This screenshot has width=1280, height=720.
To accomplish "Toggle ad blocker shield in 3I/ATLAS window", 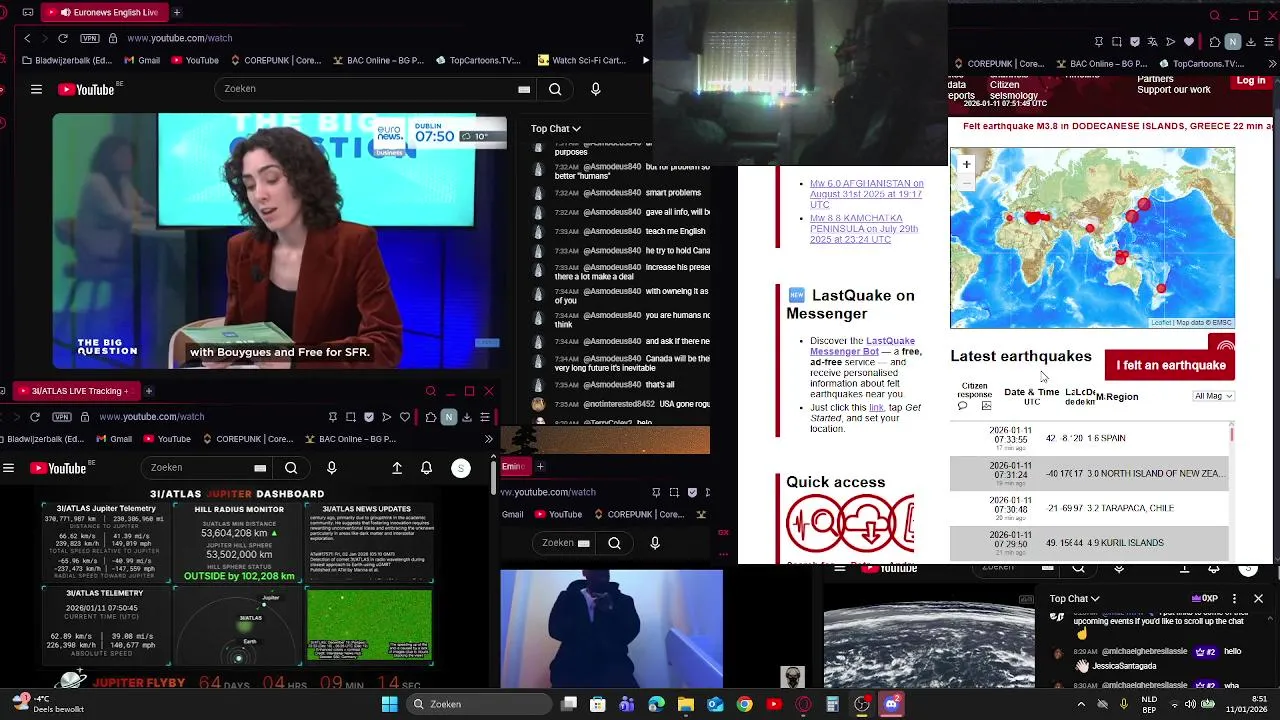I will tap(369, 417).
